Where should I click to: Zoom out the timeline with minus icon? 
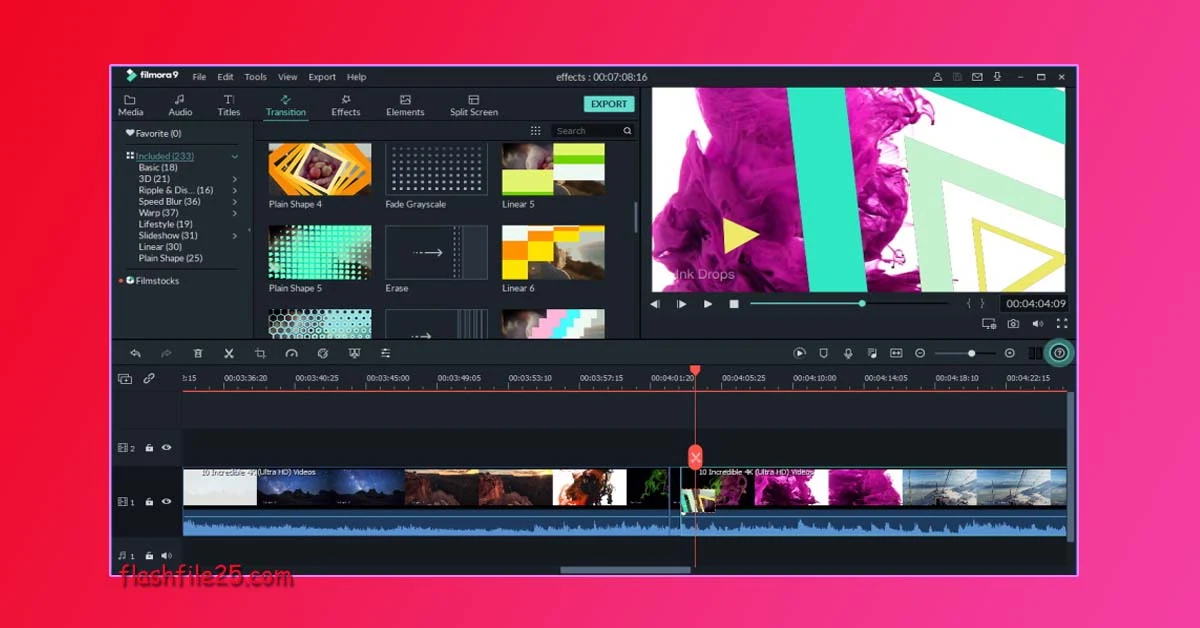[x=920, y=353]
